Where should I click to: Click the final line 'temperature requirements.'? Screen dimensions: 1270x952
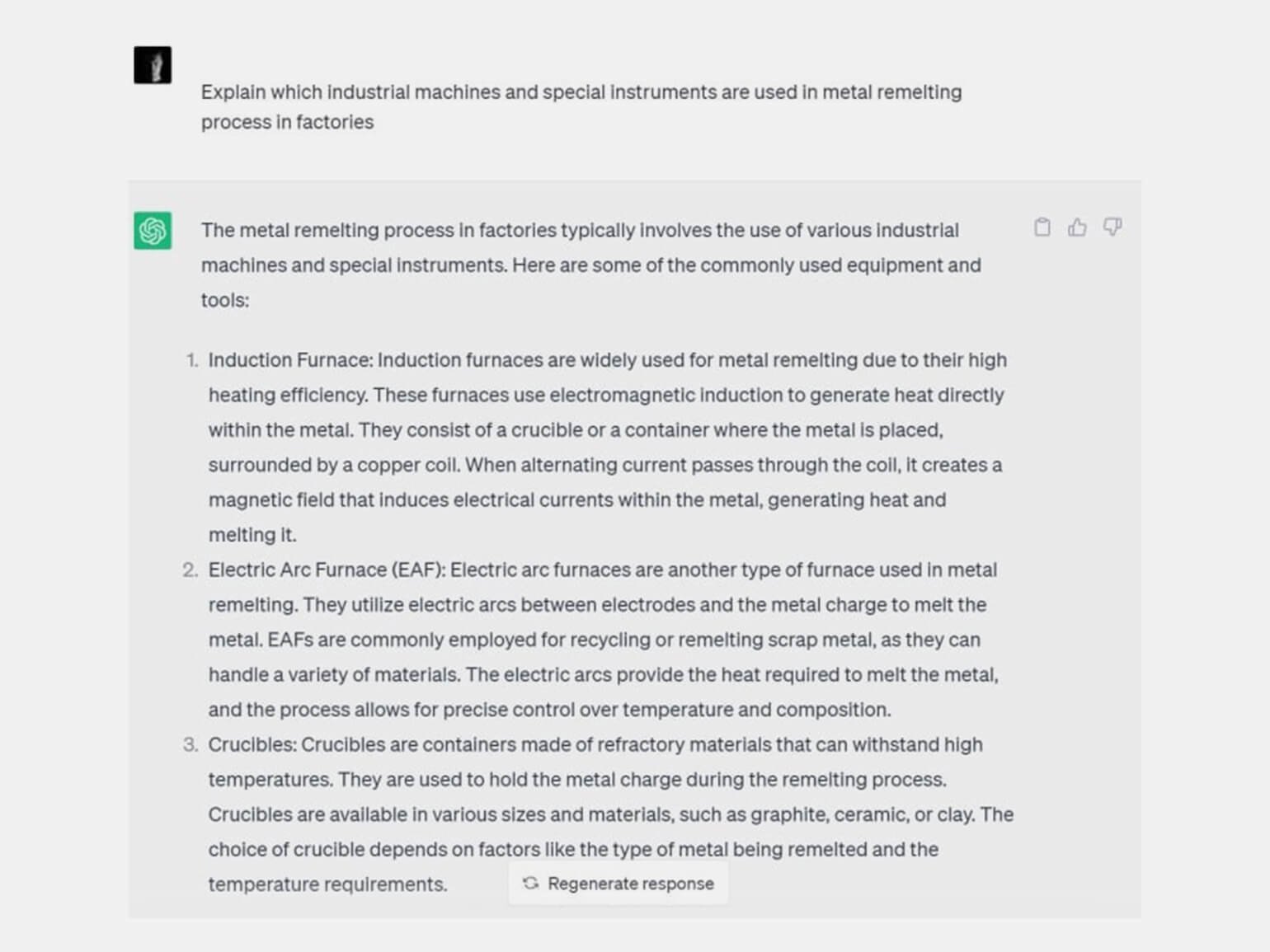pyautogui.click(x=327, y=884)
